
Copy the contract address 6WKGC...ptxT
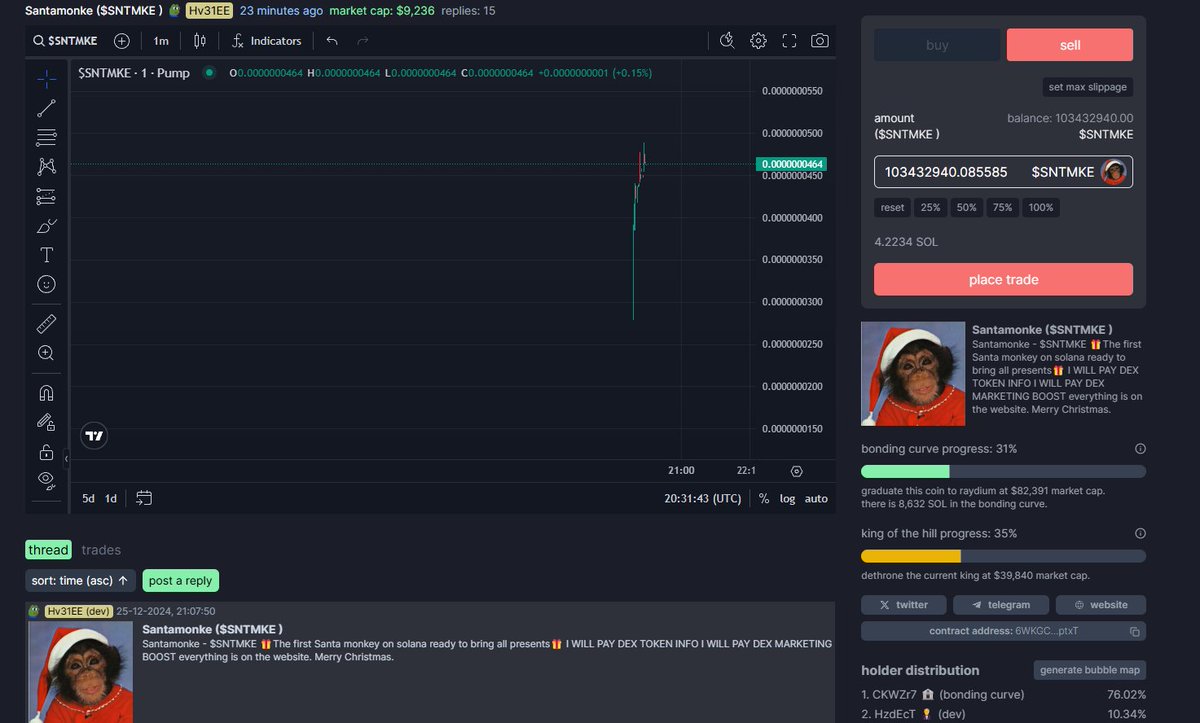tap(1134, 631)
